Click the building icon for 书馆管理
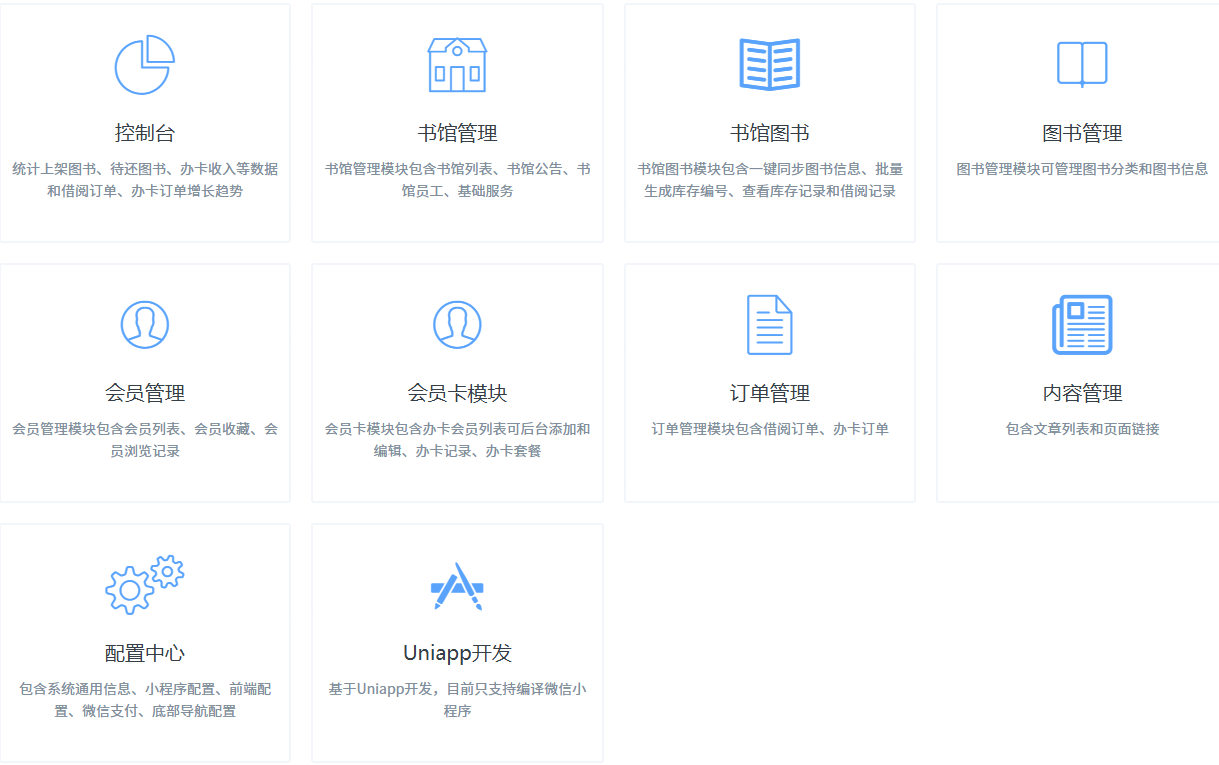Viewport: 1219px width, 765px height. 457,65
